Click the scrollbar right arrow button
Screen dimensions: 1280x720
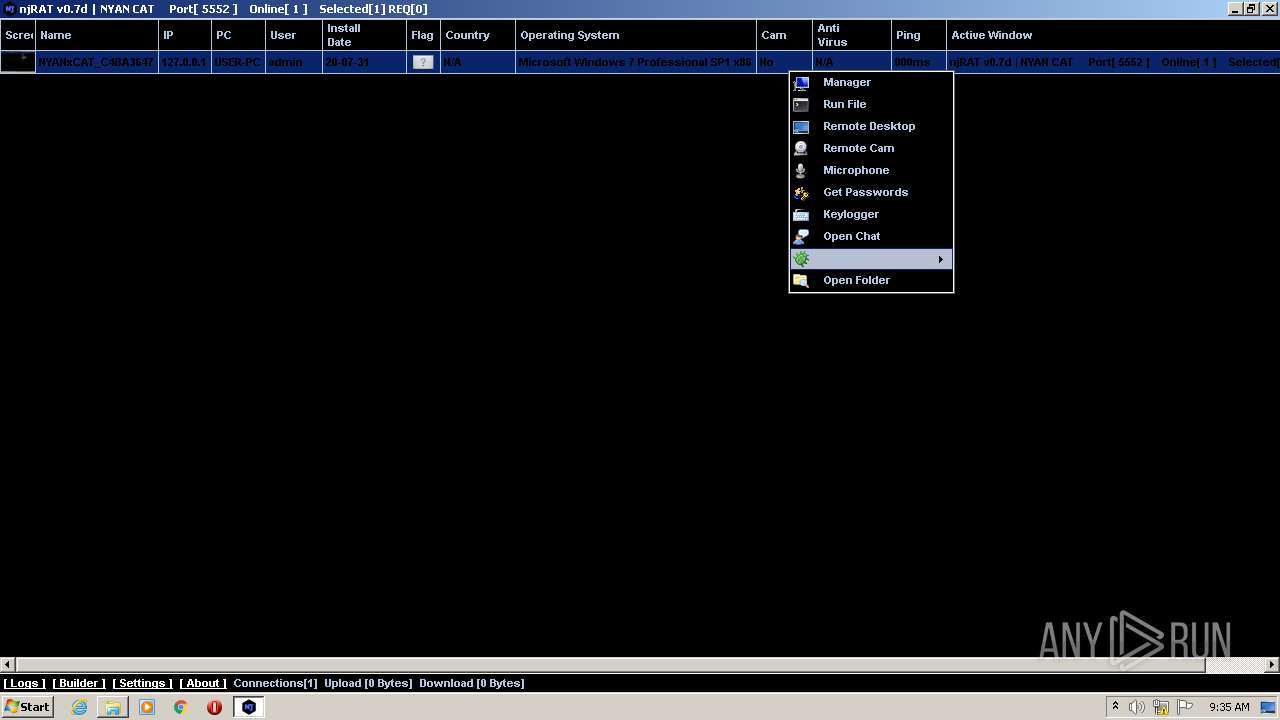tap(1272, 664)
